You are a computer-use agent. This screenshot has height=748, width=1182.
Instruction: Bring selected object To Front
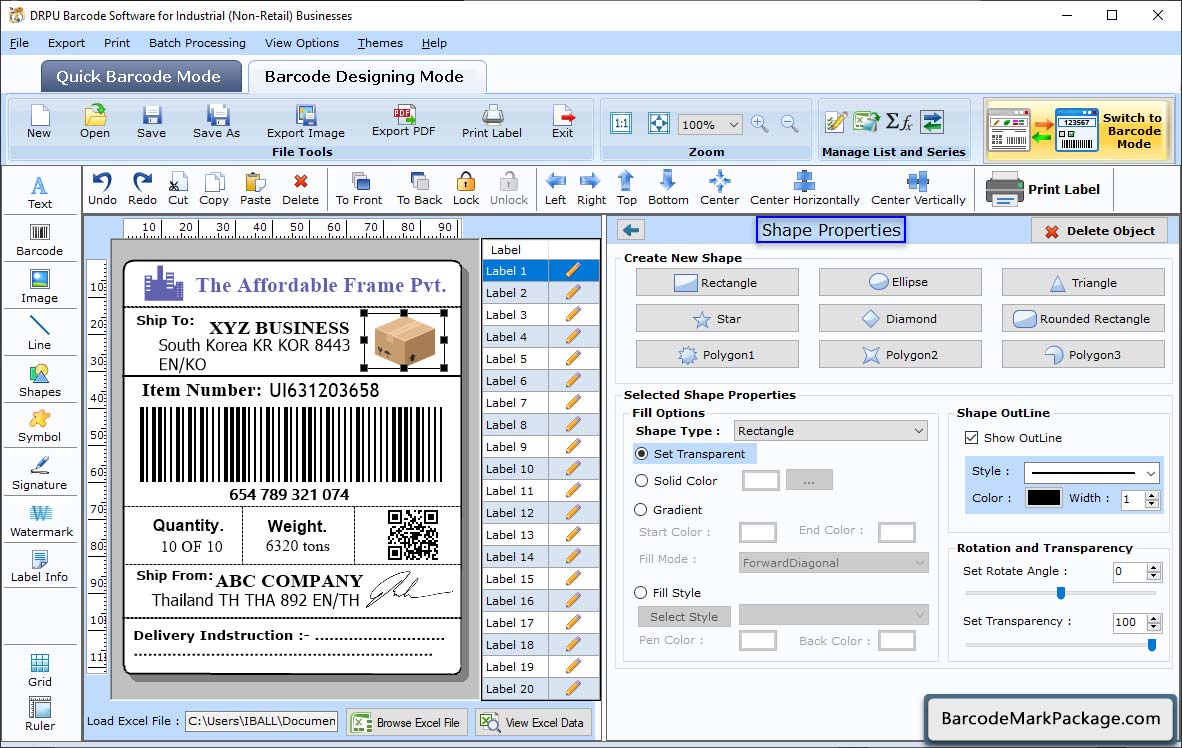pos(359,189)
